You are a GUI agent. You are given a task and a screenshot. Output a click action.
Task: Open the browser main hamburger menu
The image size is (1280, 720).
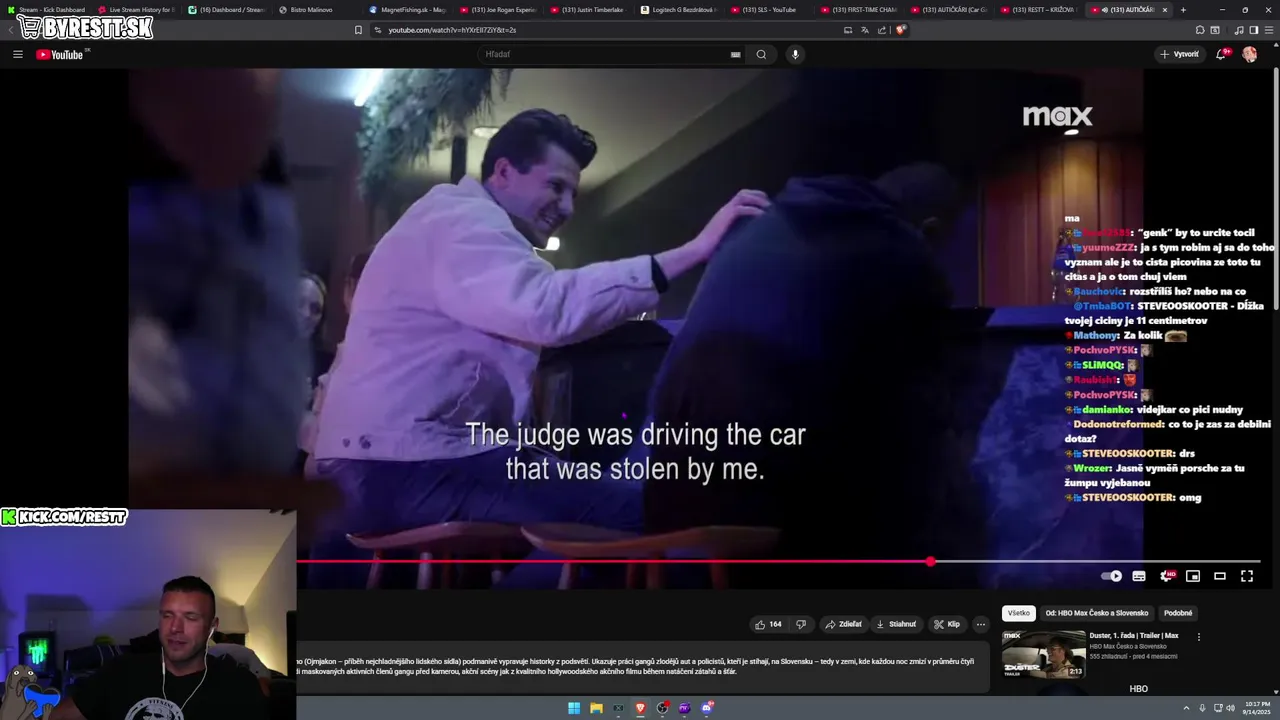1268,30
